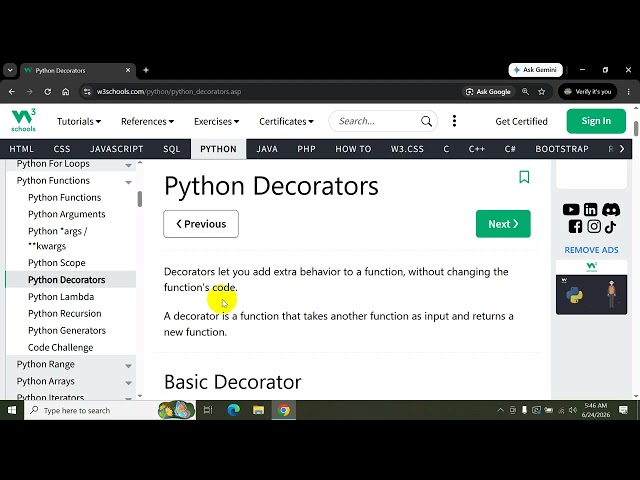Open the Discord icon

click(611, 210)
